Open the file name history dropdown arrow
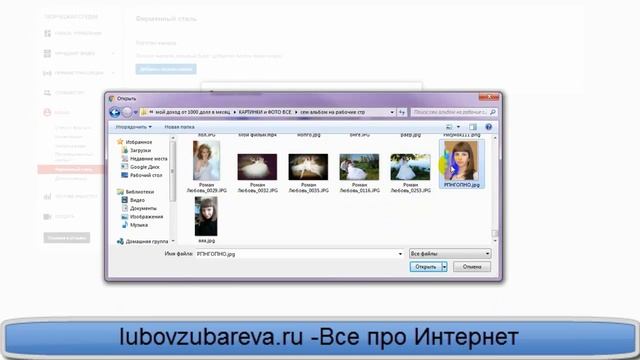640x360 pixels. click(x=400, y=254)
